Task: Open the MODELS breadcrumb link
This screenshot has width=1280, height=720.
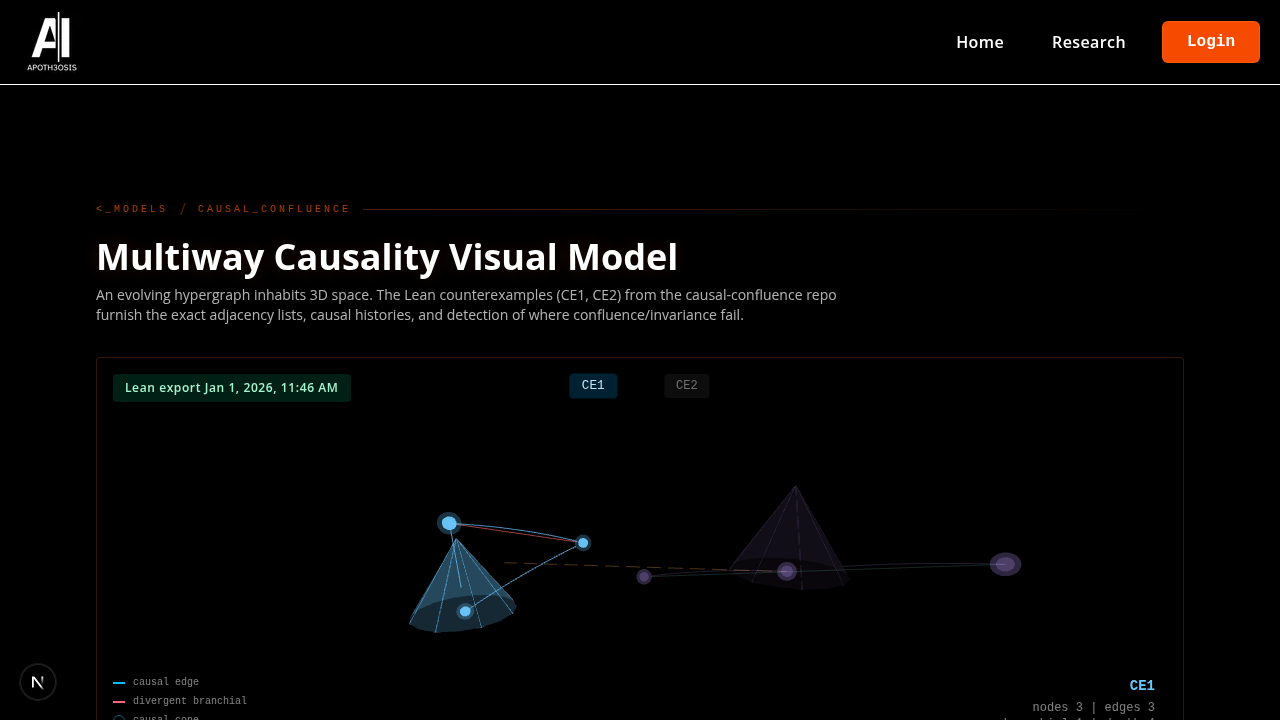Action: coord(131,208)
